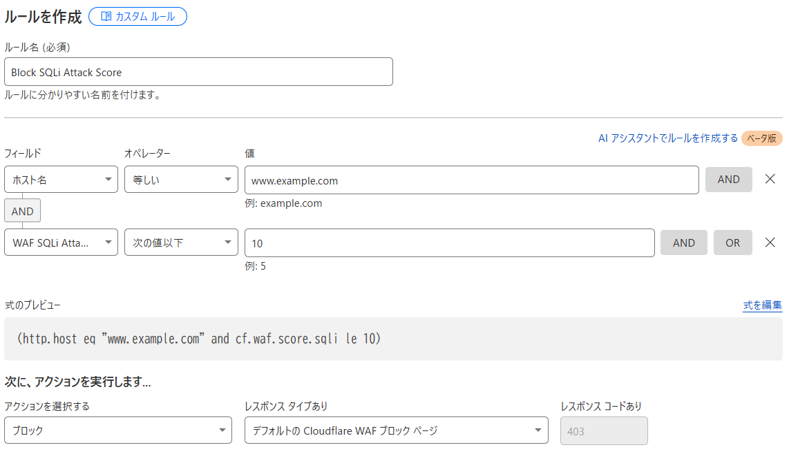Click the ベータ版 badge
This screenshot has width=789, height=450.
click(x=761, y=138)
